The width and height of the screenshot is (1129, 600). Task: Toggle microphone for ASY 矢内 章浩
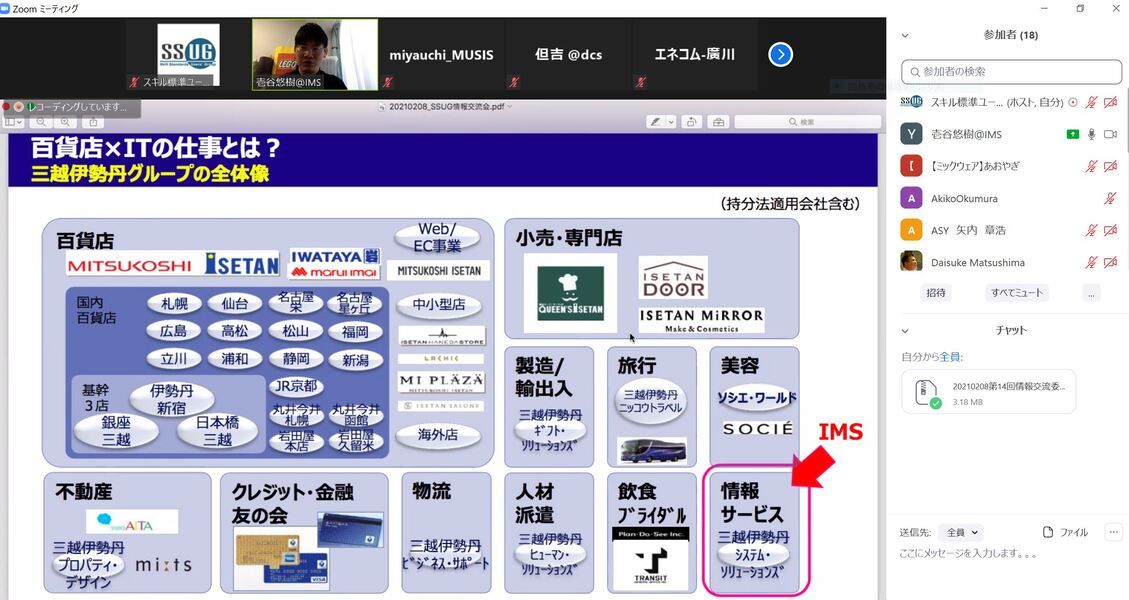(x=1092, y=230)
